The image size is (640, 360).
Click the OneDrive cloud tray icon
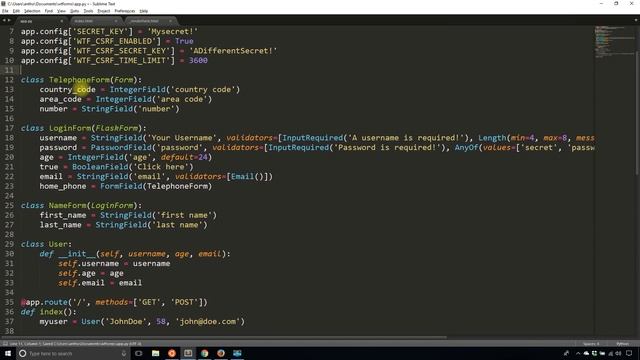point(586,353)
